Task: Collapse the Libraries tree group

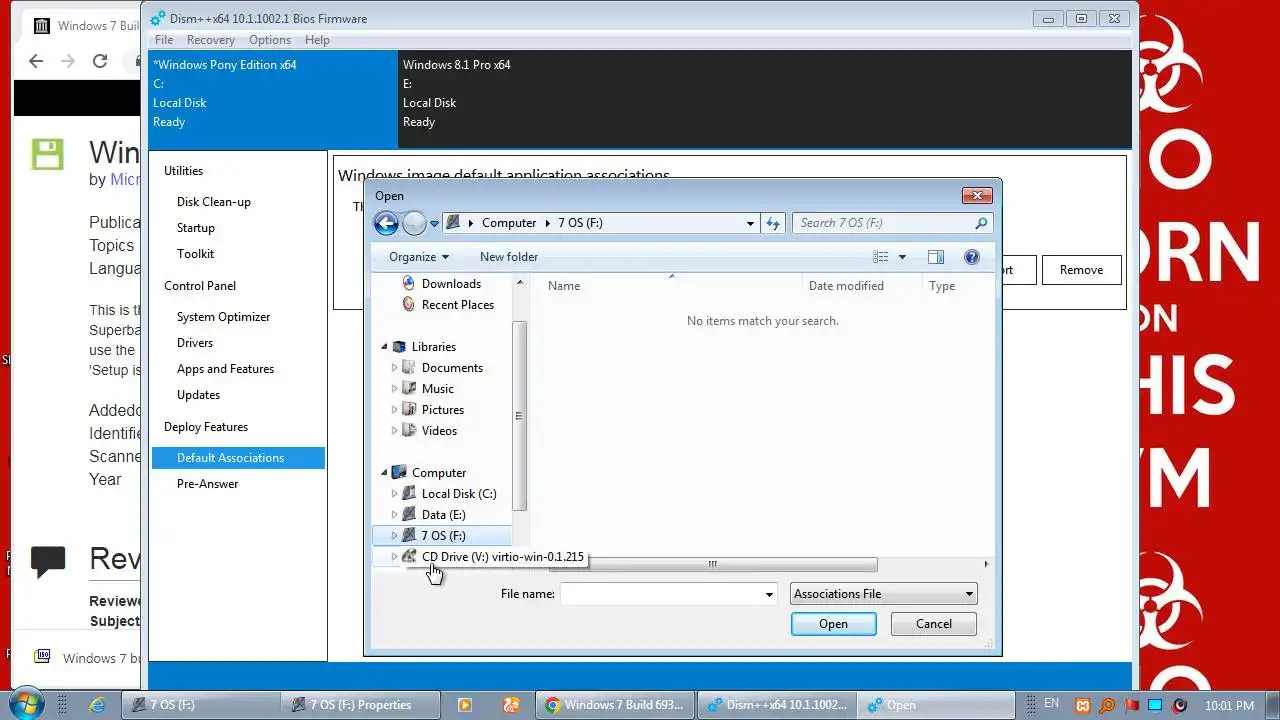Action: (384, 347)
